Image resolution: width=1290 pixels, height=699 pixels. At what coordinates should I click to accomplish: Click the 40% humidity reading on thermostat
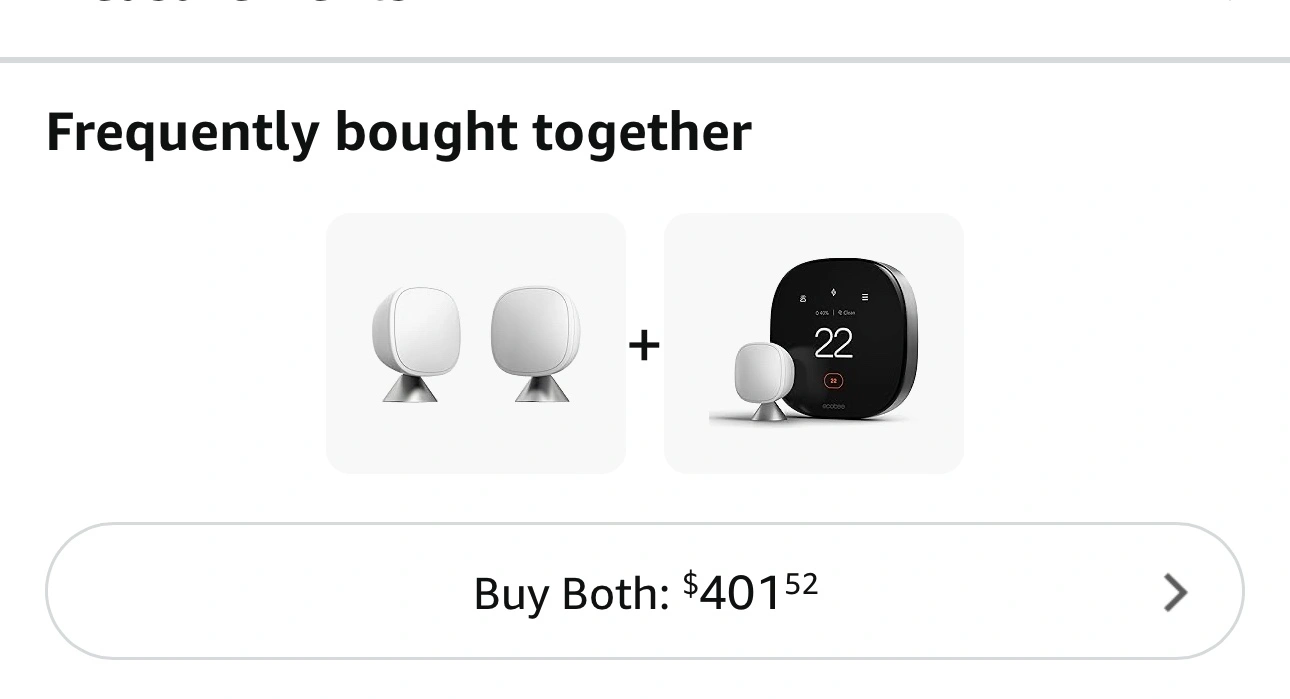[x=822, y=313]
